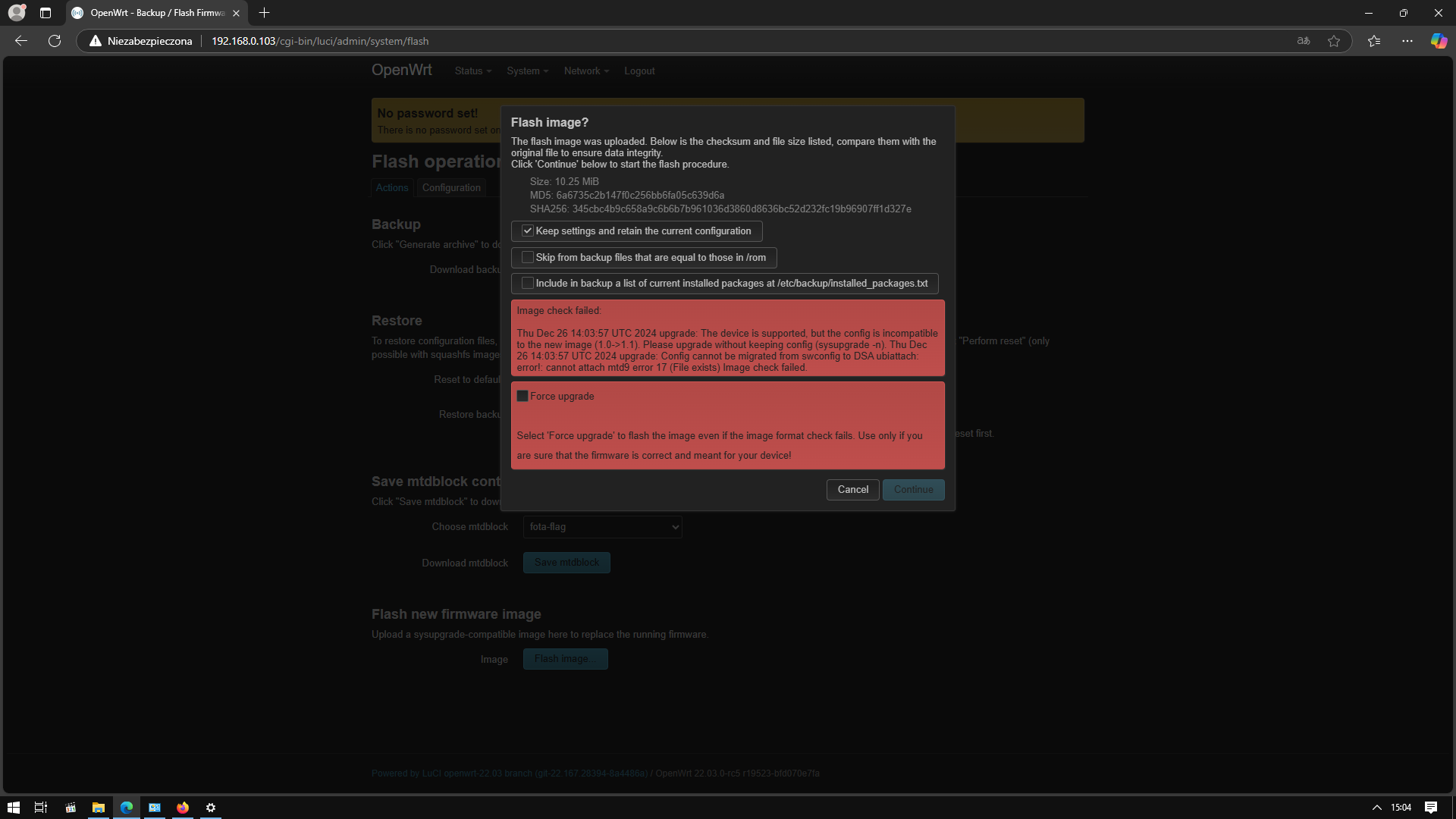The width and height of the screenshot is (1456, 819).
Task: Click Continue to start flashing
Action: (913, 490)
